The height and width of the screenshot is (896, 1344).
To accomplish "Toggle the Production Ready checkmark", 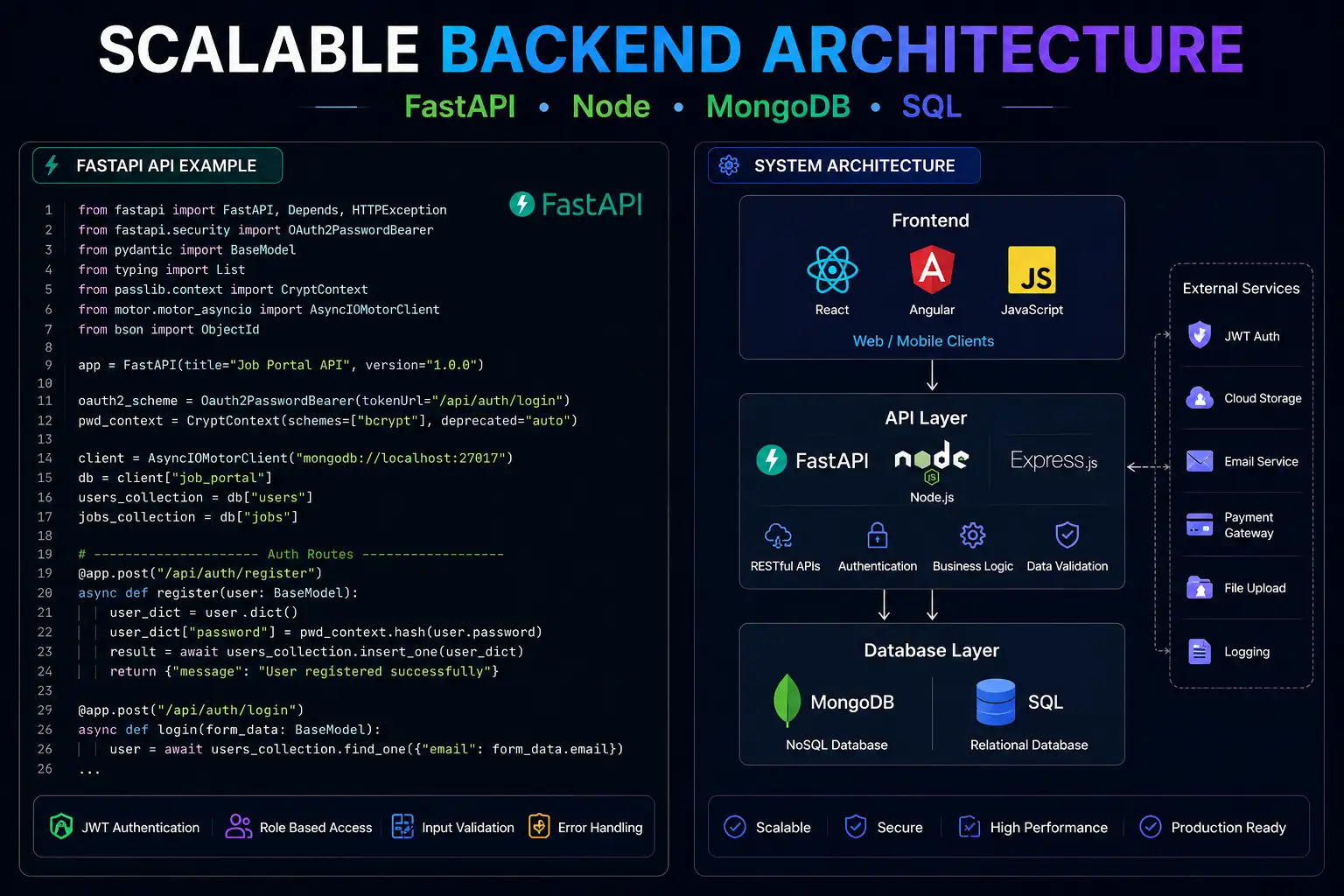I will click(1150, 827).
